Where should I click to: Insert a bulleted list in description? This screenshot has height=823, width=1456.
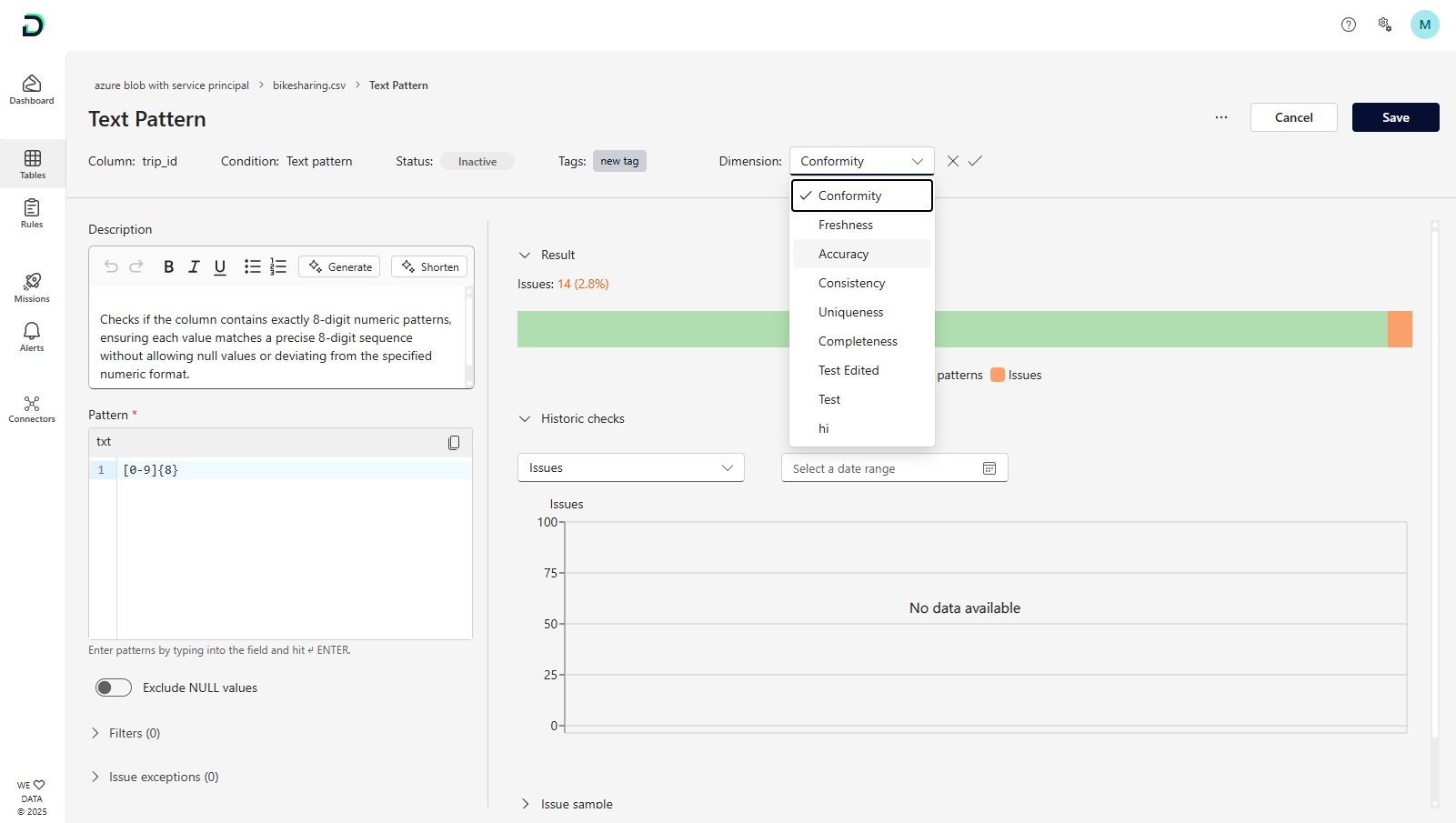(x=252, y=266)
